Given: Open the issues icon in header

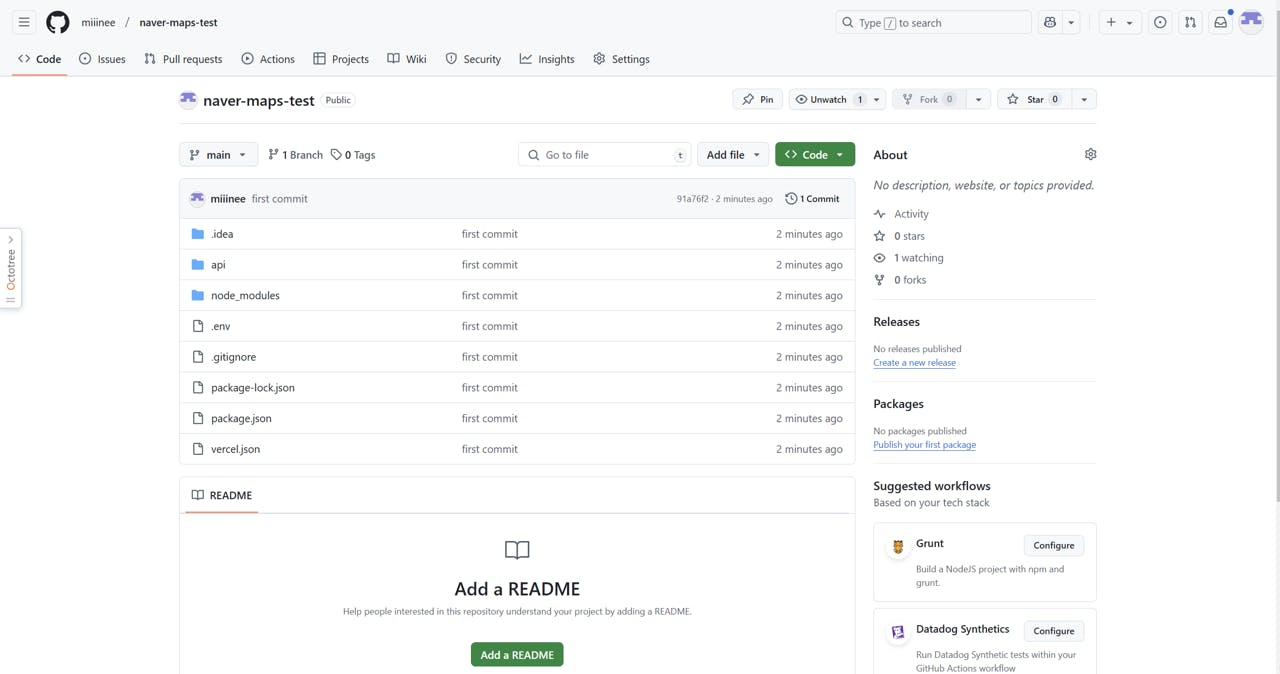Looking at the screenshot, I should coord(1160,22).
